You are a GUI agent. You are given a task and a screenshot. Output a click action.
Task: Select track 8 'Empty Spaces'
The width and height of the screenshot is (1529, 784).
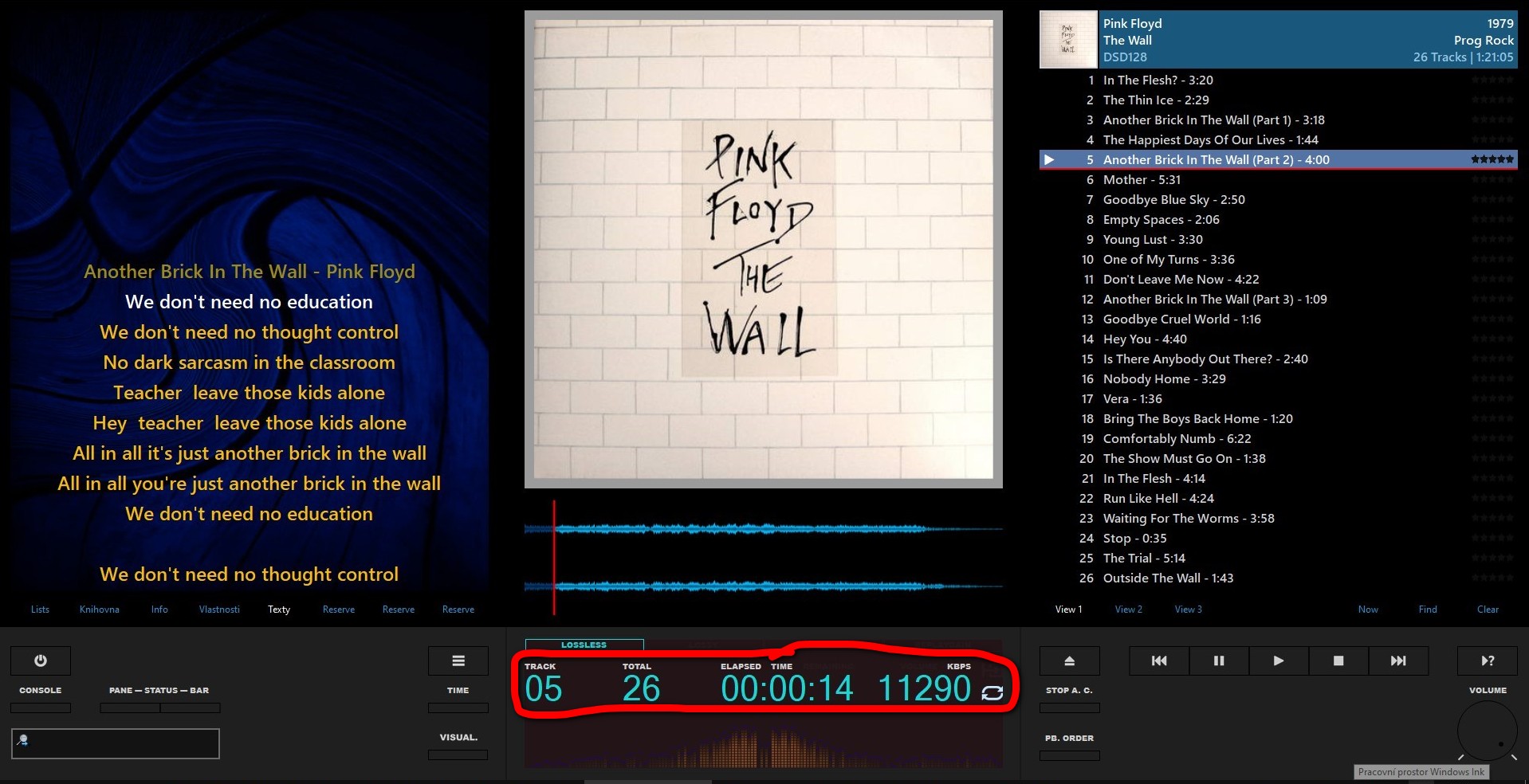click(1278, 219)
